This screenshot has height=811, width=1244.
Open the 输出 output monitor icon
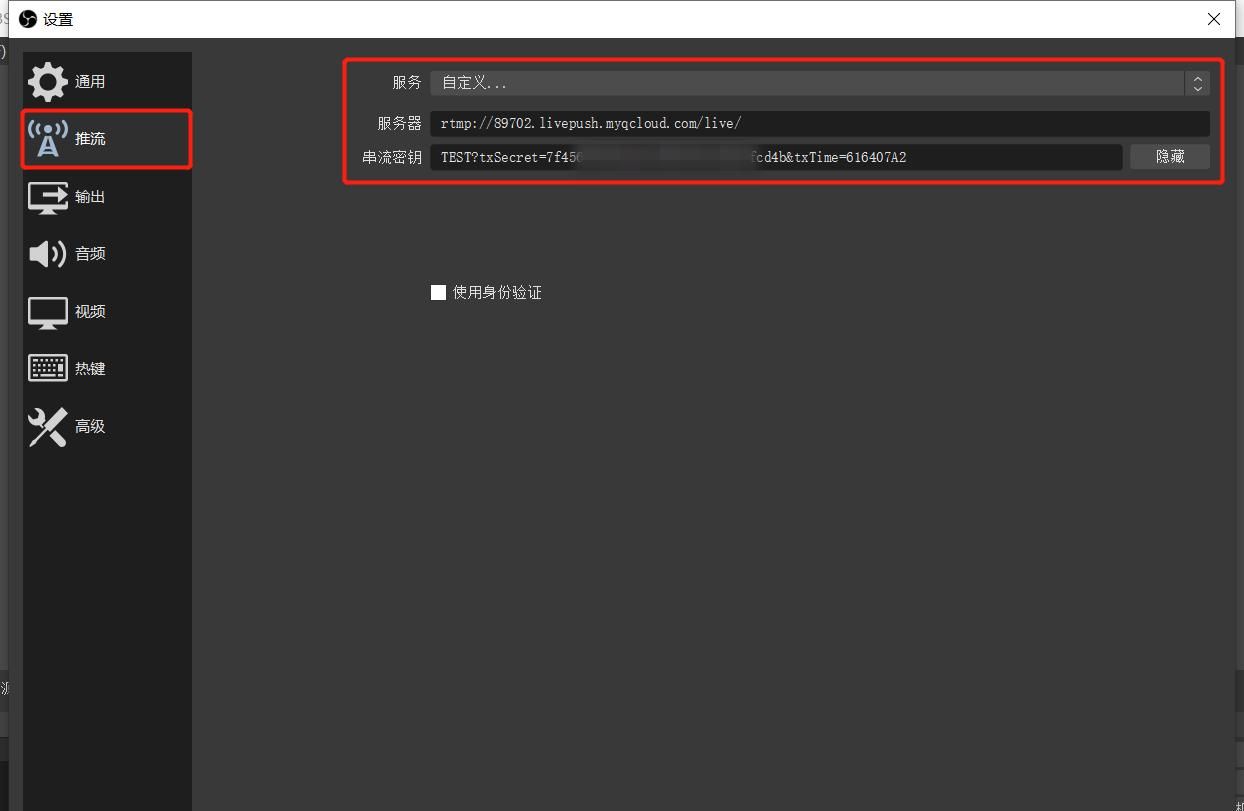coord(48,197)
